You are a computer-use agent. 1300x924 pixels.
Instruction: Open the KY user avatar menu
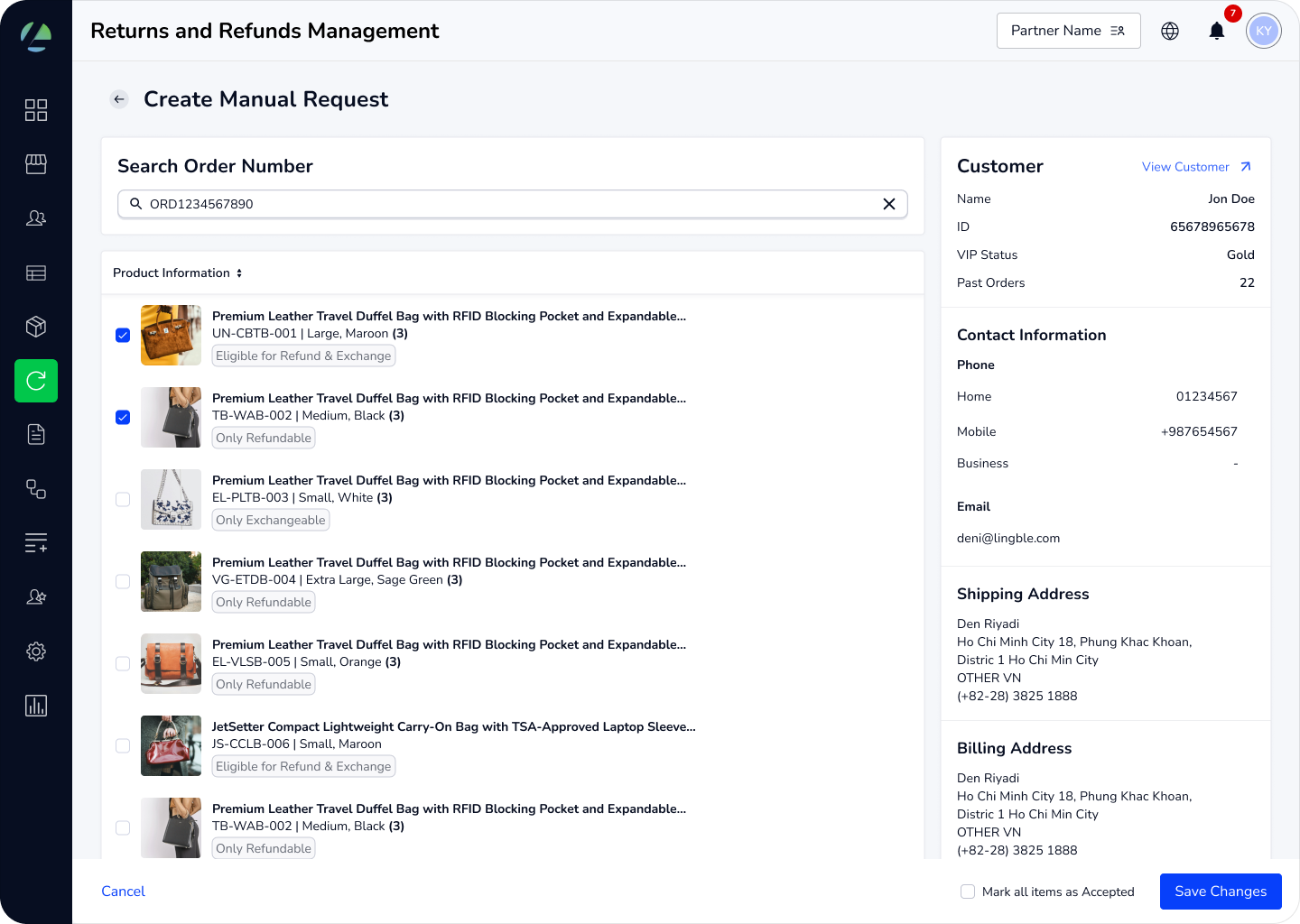point(1263,32)
